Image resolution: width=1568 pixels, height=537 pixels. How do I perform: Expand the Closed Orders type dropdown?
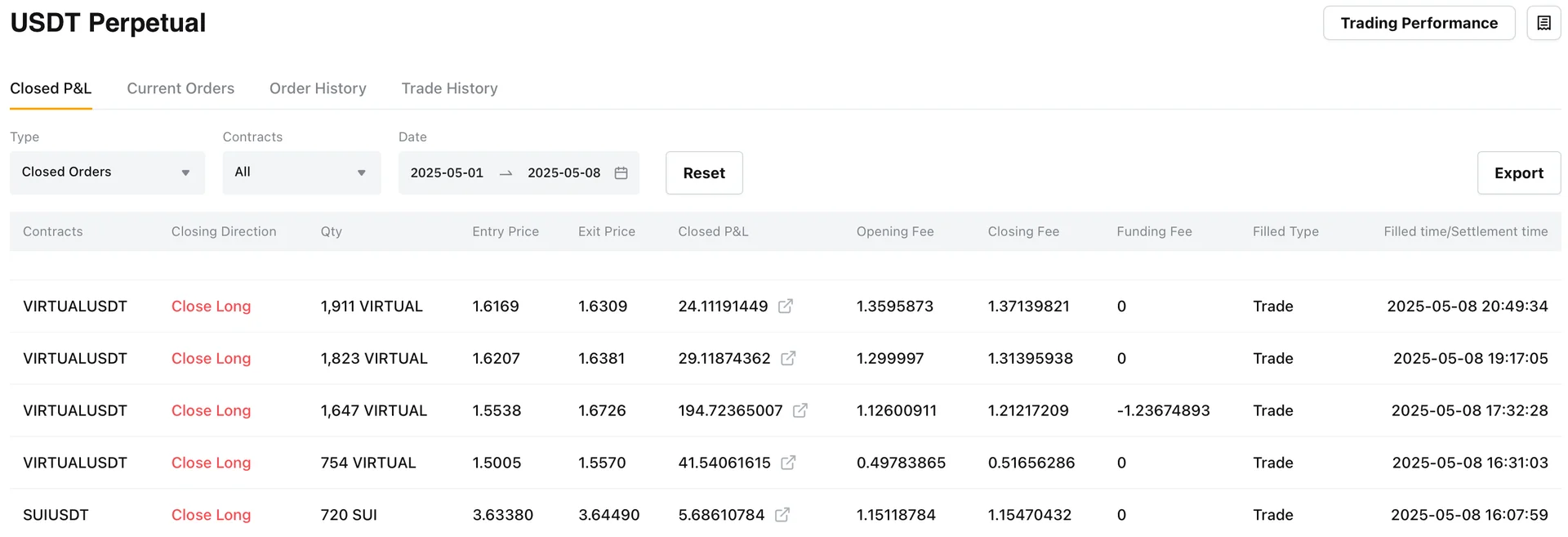pos(107,172)
